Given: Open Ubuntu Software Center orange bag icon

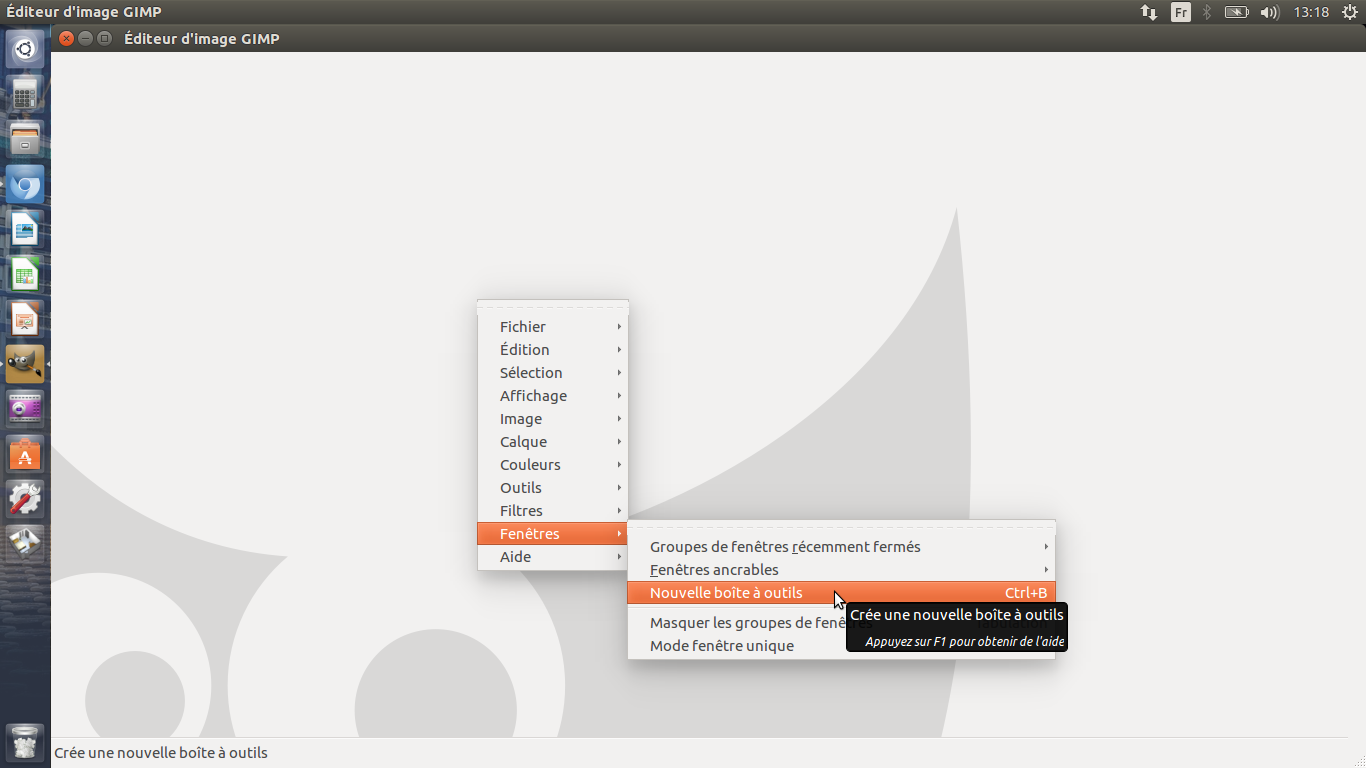Looking at the screenshot, I should tap(25, 455).
